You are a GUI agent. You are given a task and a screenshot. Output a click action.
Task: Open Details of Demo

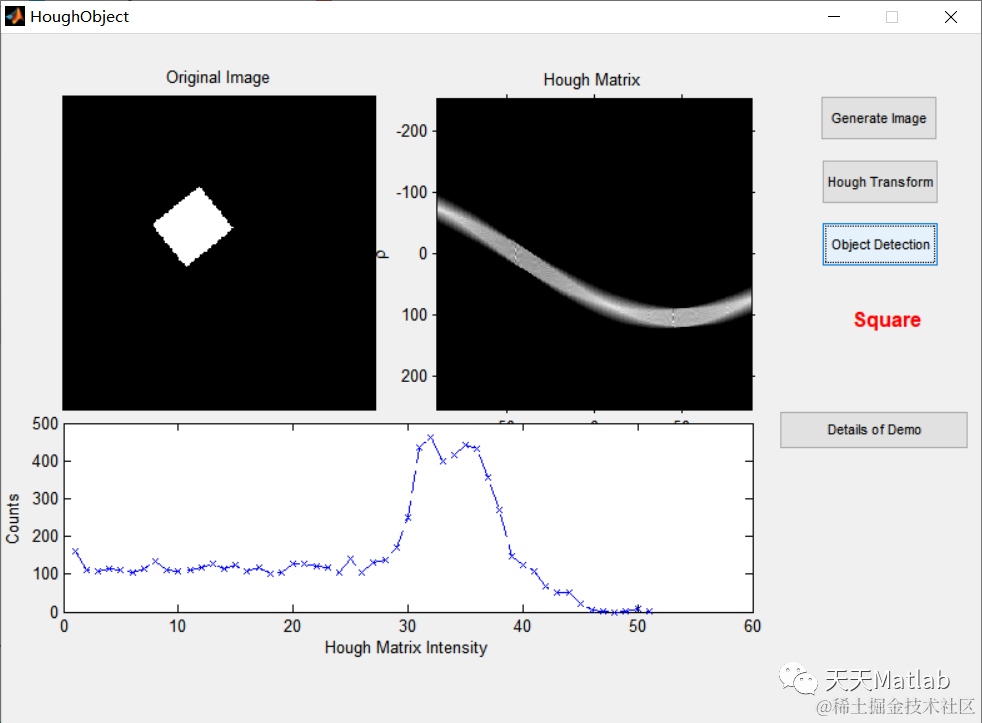coord(874,430)
